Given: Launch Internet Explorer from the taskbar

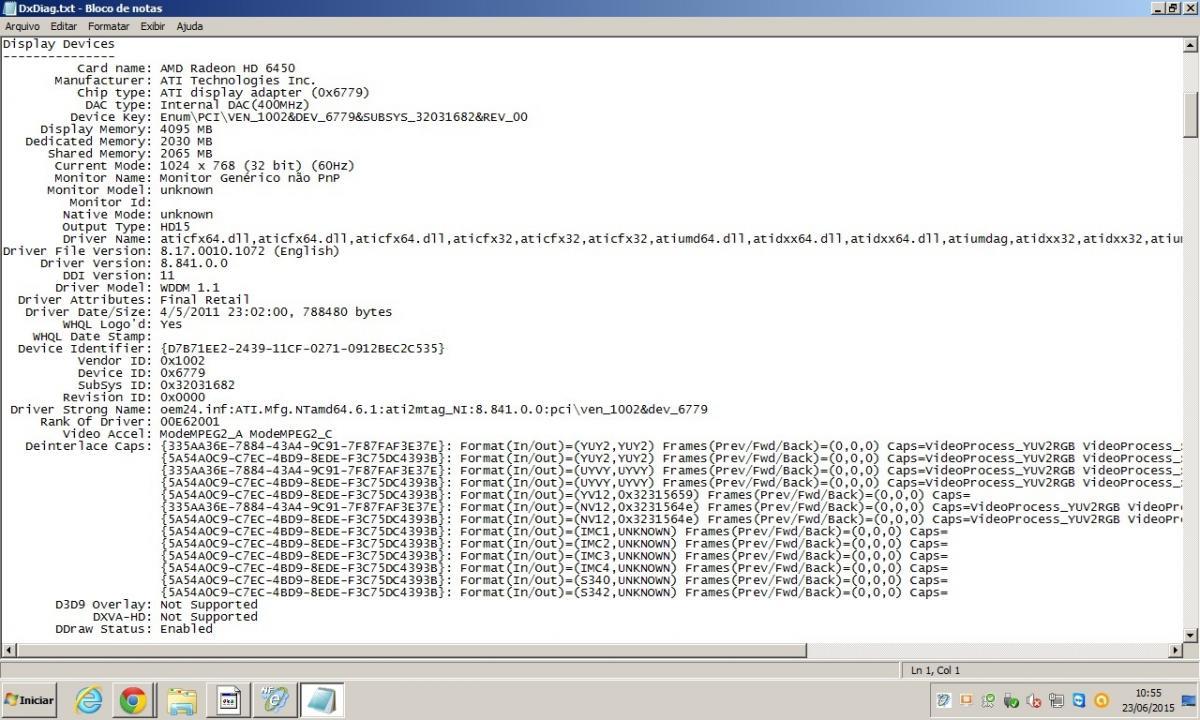Looking at the screenshot, I should [89, 700].
